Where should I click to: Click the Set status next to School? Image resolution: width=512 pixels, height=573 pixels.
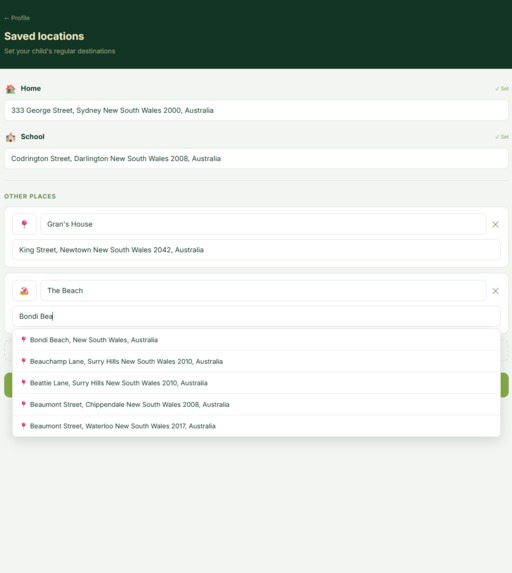pos(502,137)
